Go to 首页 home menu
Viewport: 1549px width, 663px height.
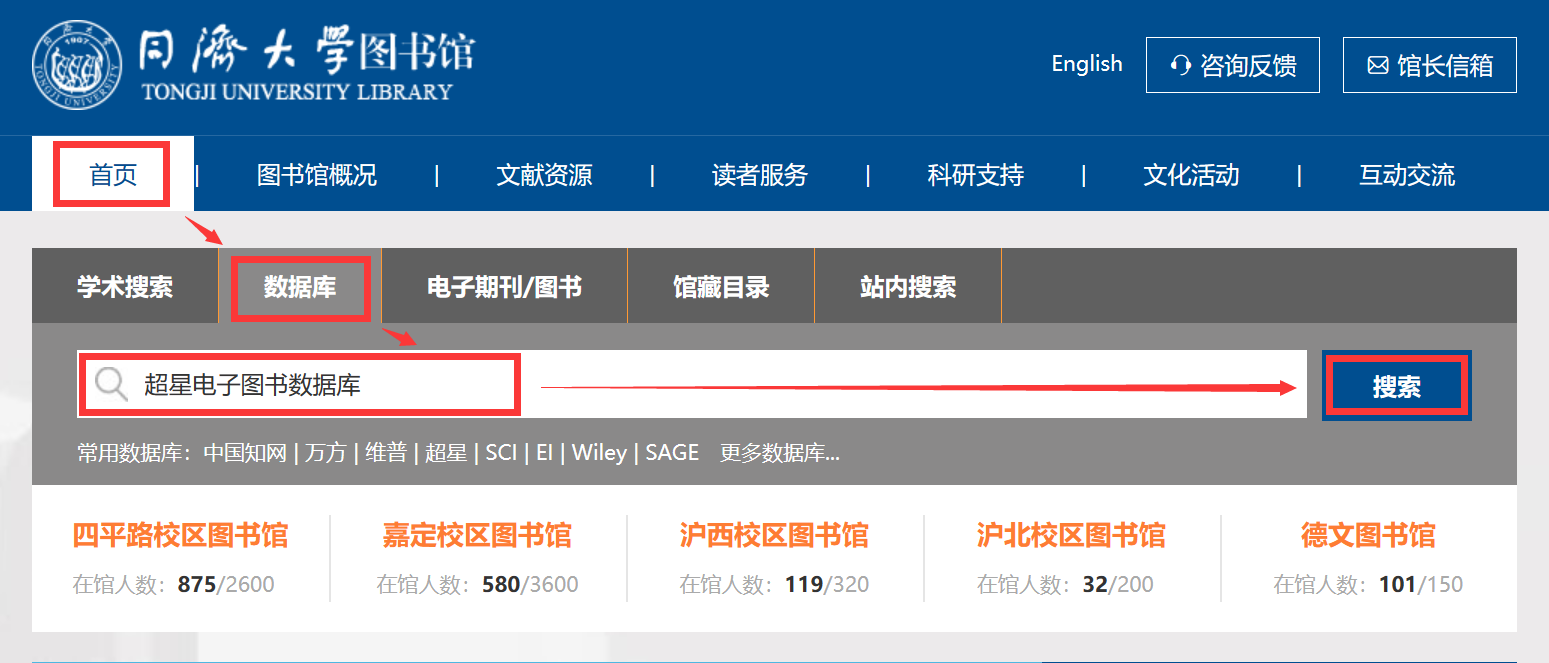click(113, 175)
